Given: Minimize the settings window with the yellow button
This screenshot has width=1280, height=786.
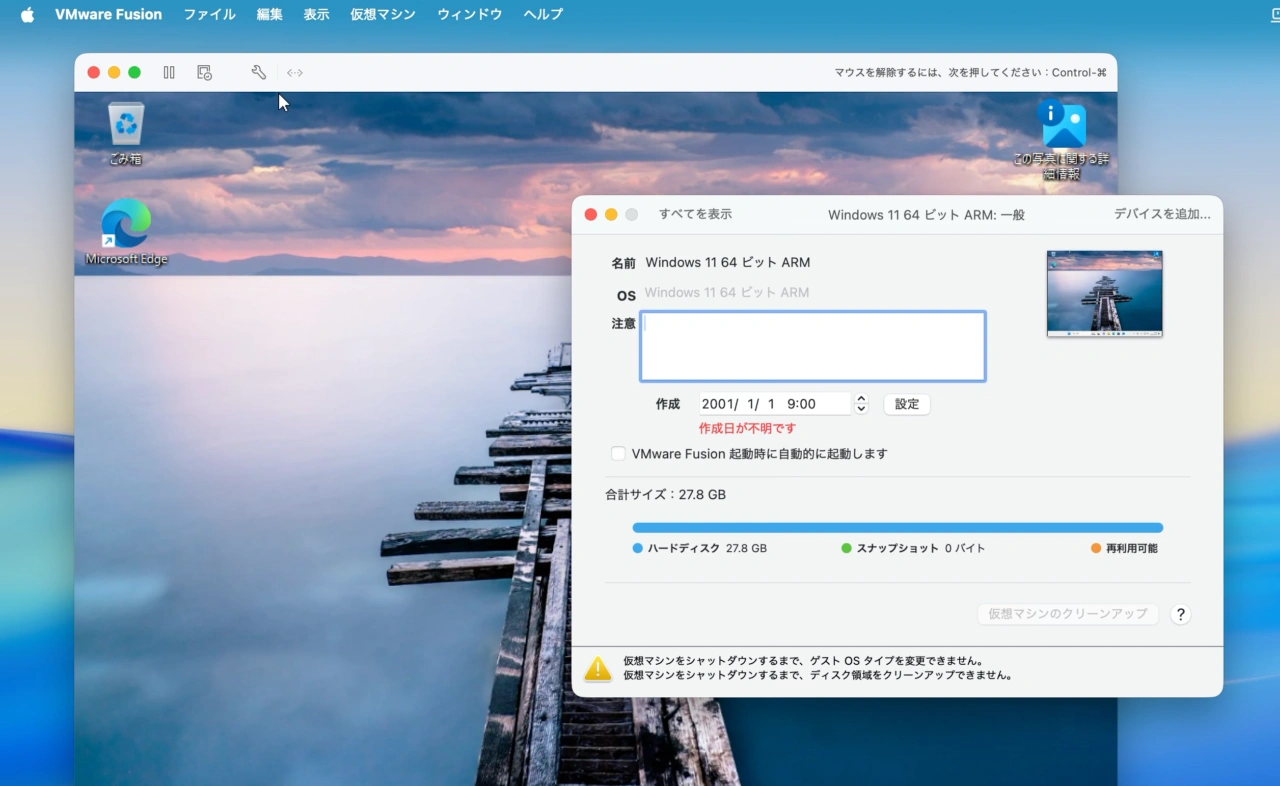Looking at the screenshot, I should pyautogui.click(x=611, y=214).
